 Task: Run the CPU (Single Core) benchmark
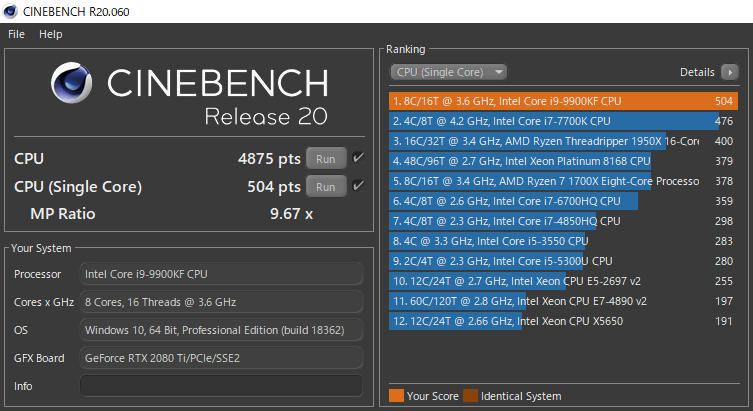point(326,186)
